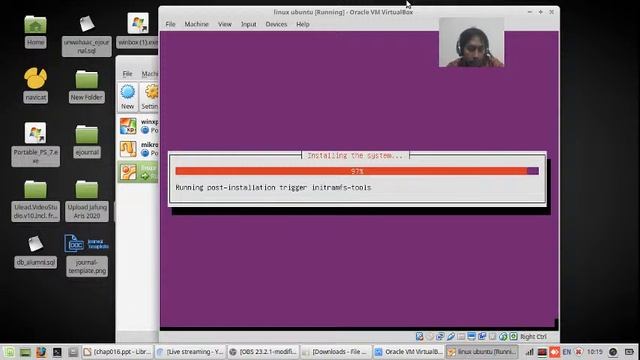
Task: Click display settings icon in VM status bar
Action: tap(471, 336)
